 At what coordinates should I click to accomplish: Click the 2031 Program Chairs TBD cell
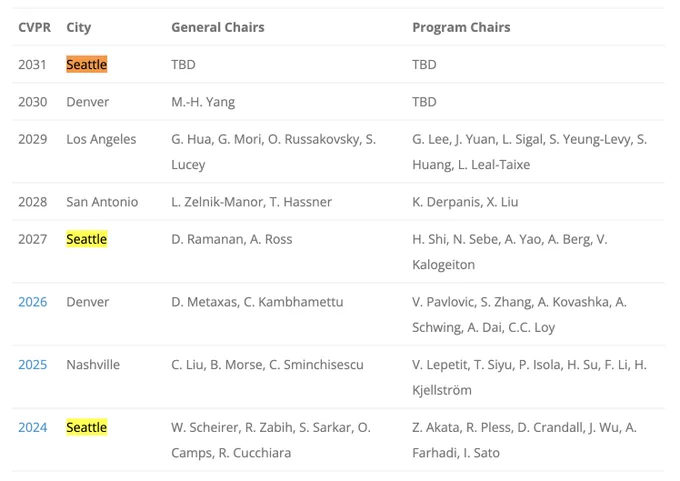(x=424, y=65)
